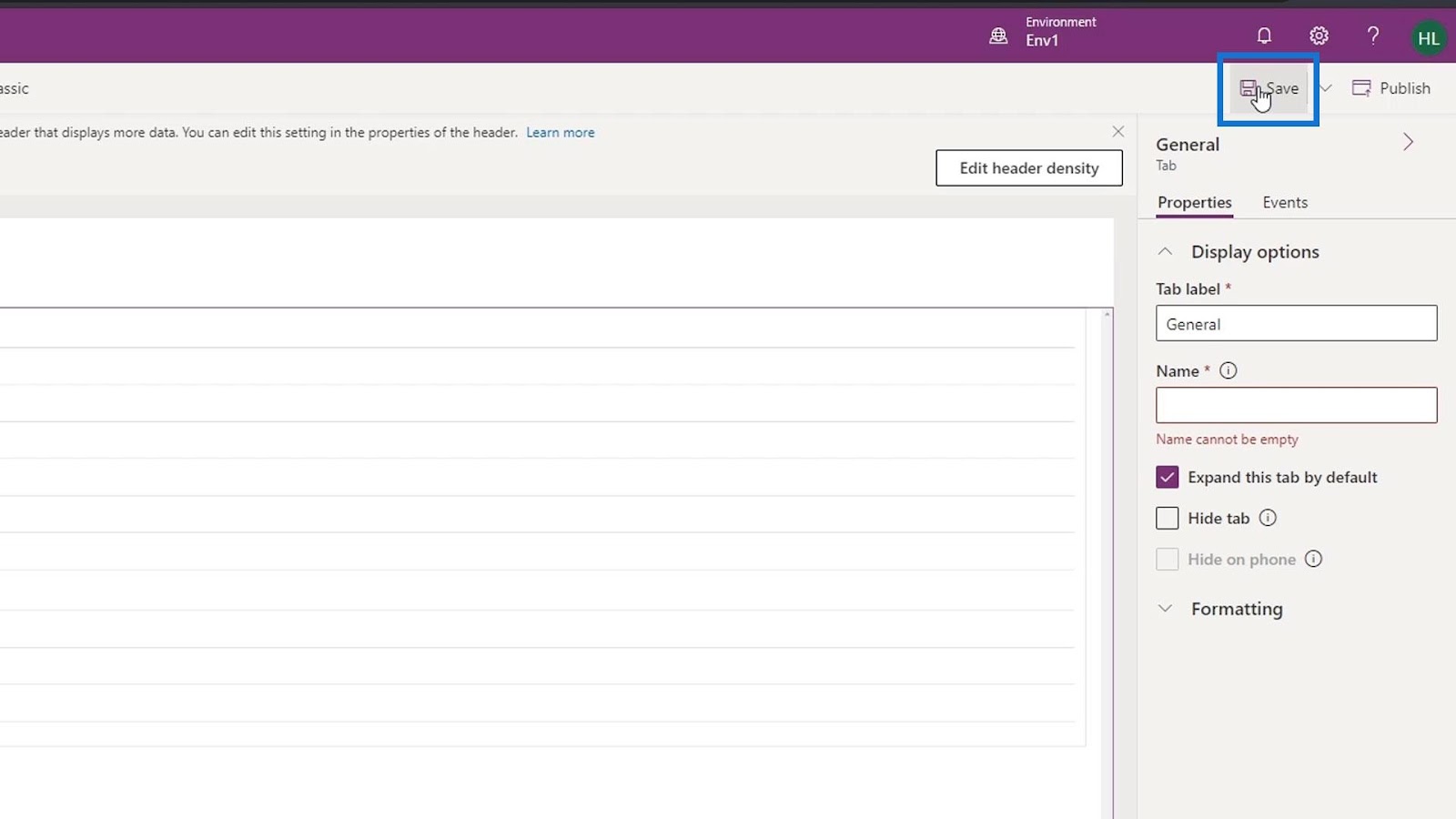Click the Publish button
1456x819 pixels.
click(1391, 88)
